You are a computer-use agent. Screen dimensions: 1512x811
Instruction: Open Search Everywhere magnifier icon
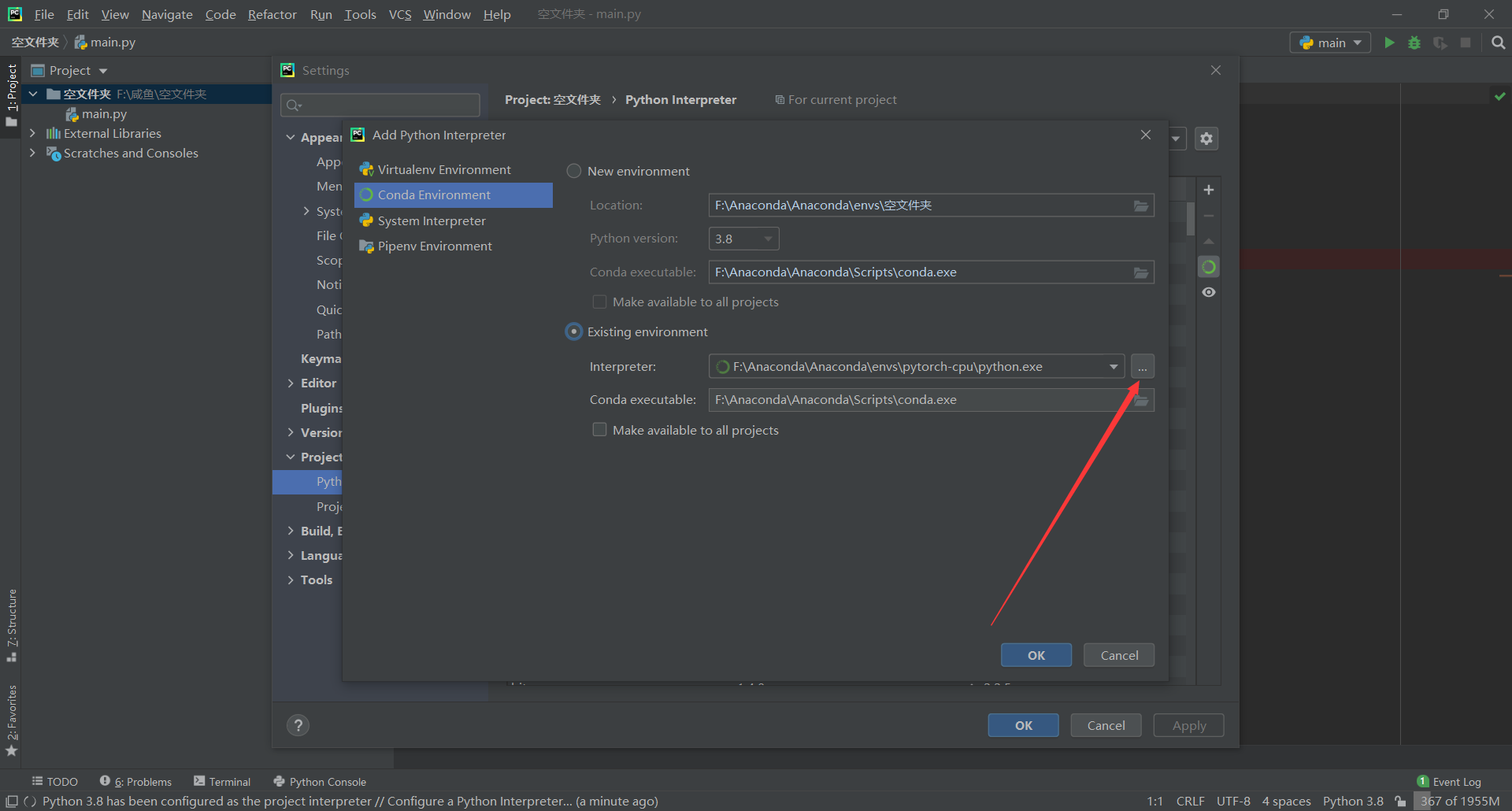(1499, 43)
